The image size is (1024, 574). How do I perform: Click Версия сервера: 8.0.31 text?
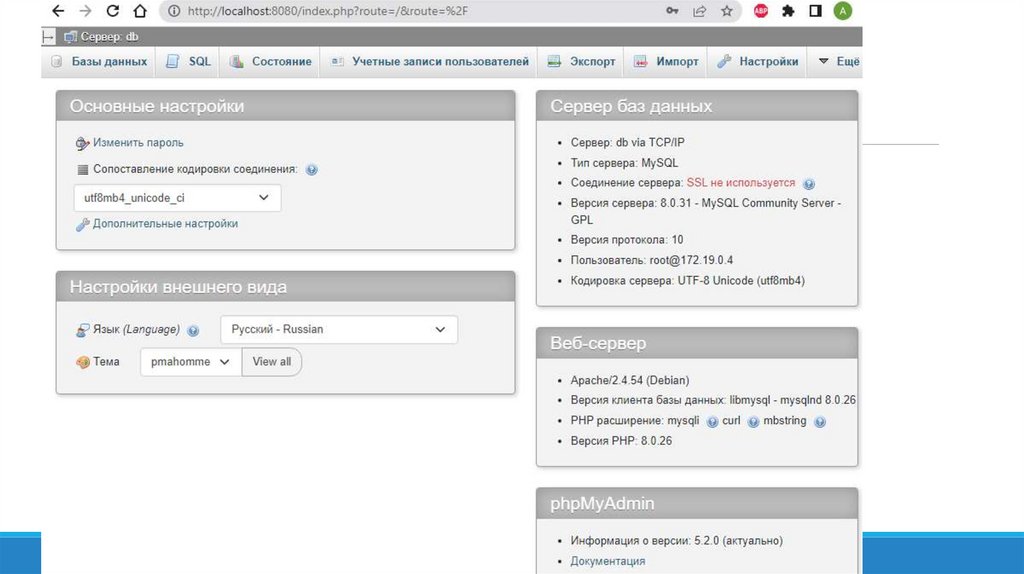point(706,211)
